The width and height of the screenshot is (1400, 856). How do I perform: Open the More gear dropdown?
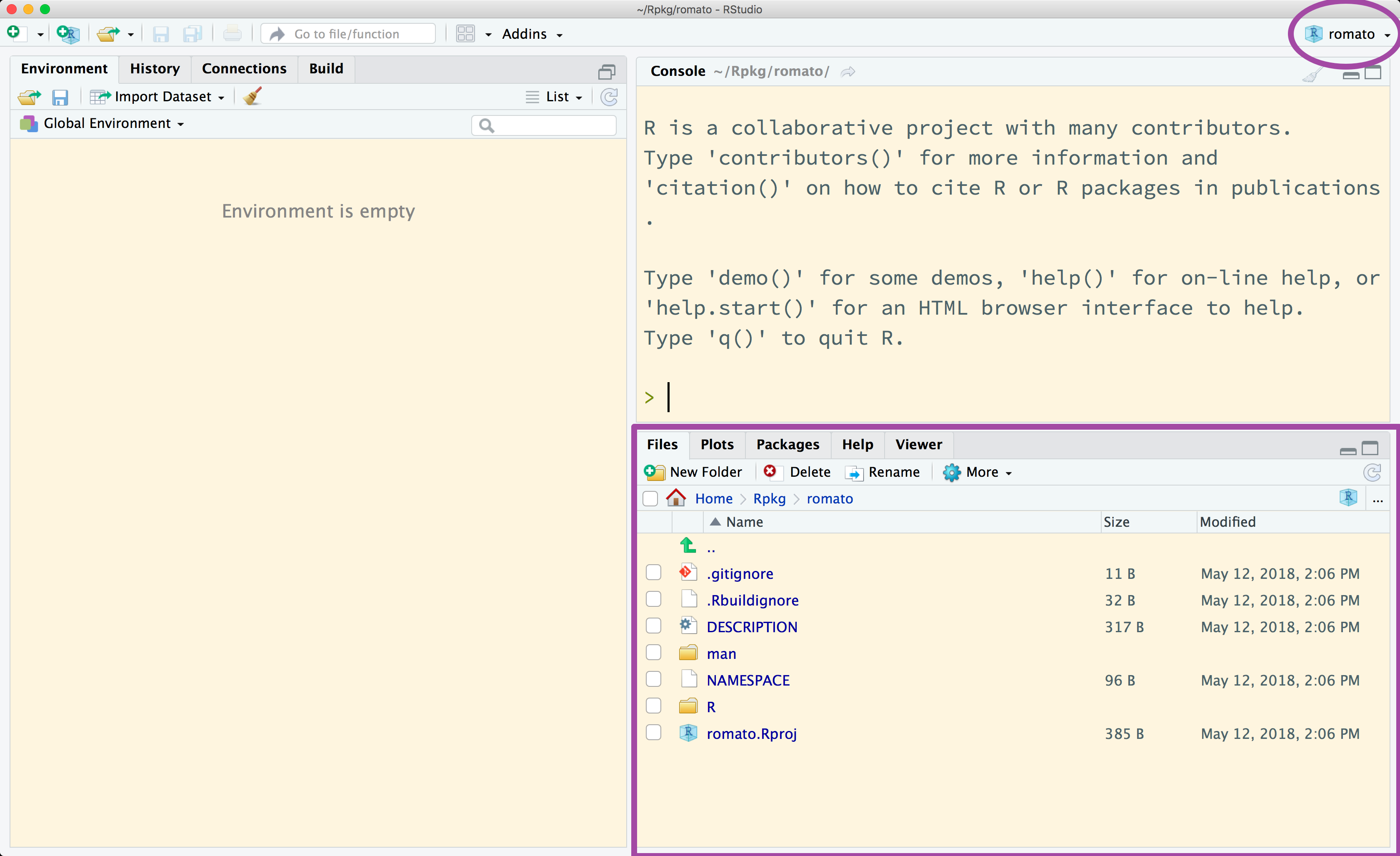pos(977,472)
